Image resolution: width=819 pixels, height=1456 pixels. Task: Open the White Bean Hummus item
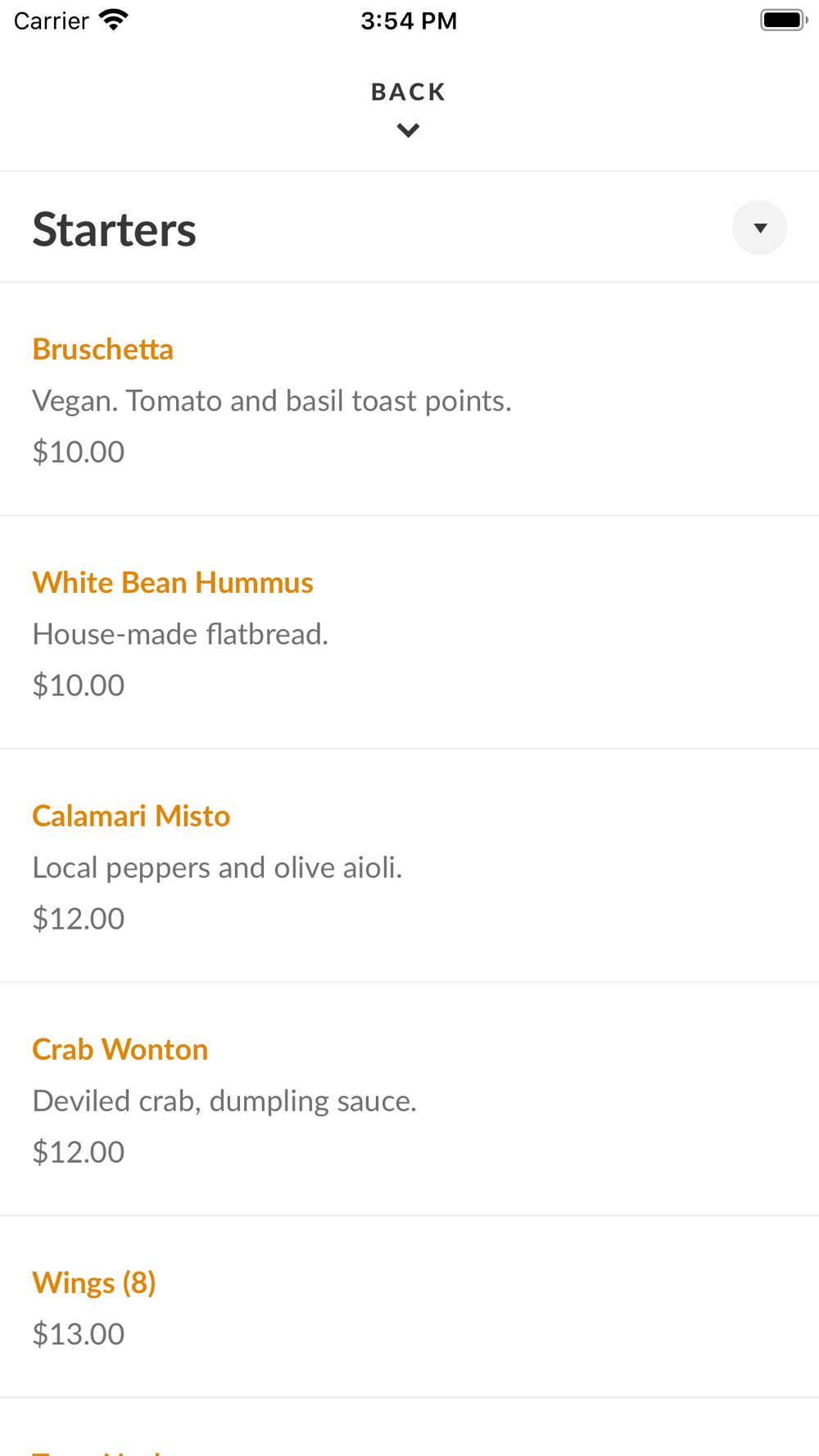(173, 583)
